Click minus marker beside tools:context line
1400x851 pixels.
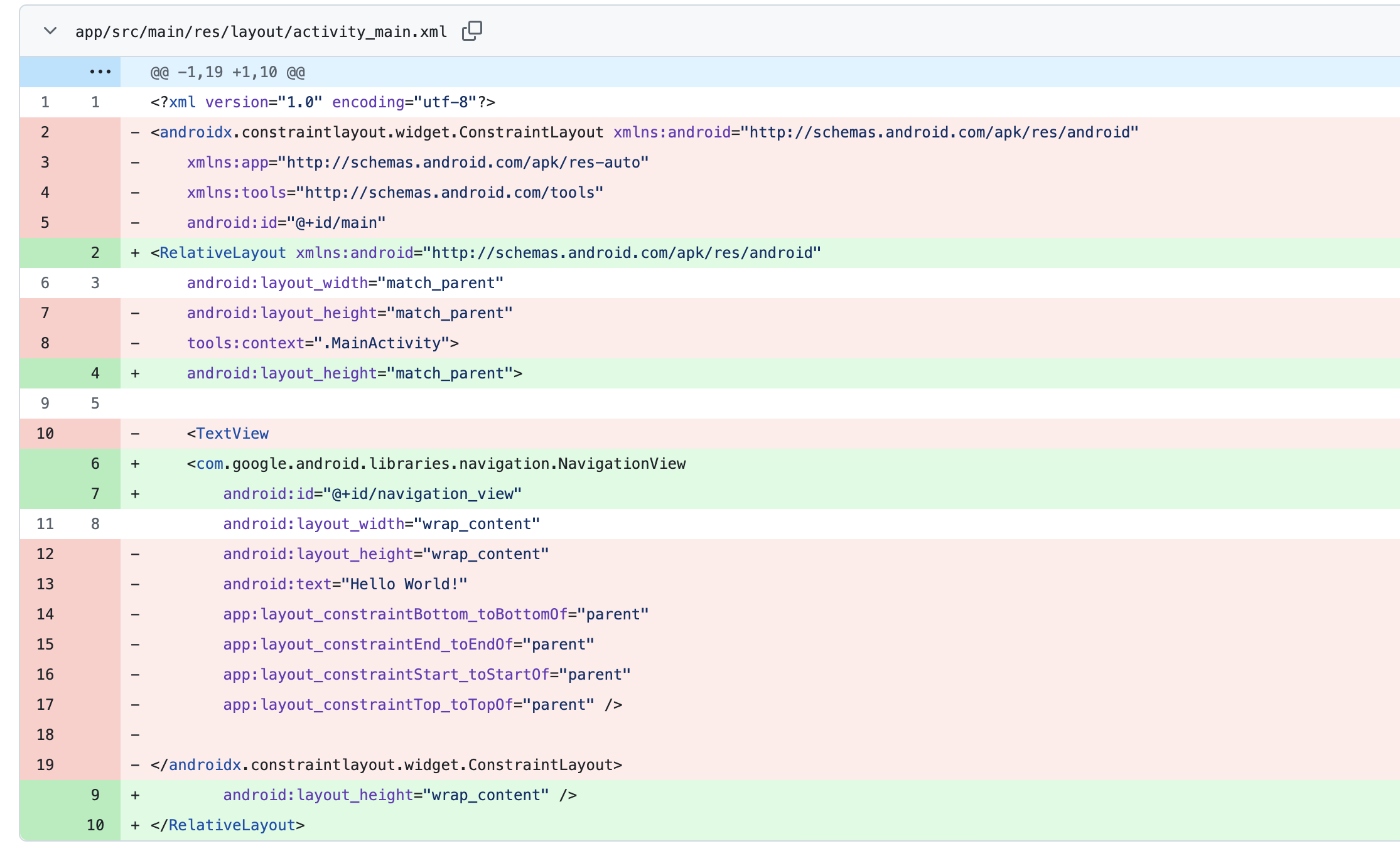135,343
